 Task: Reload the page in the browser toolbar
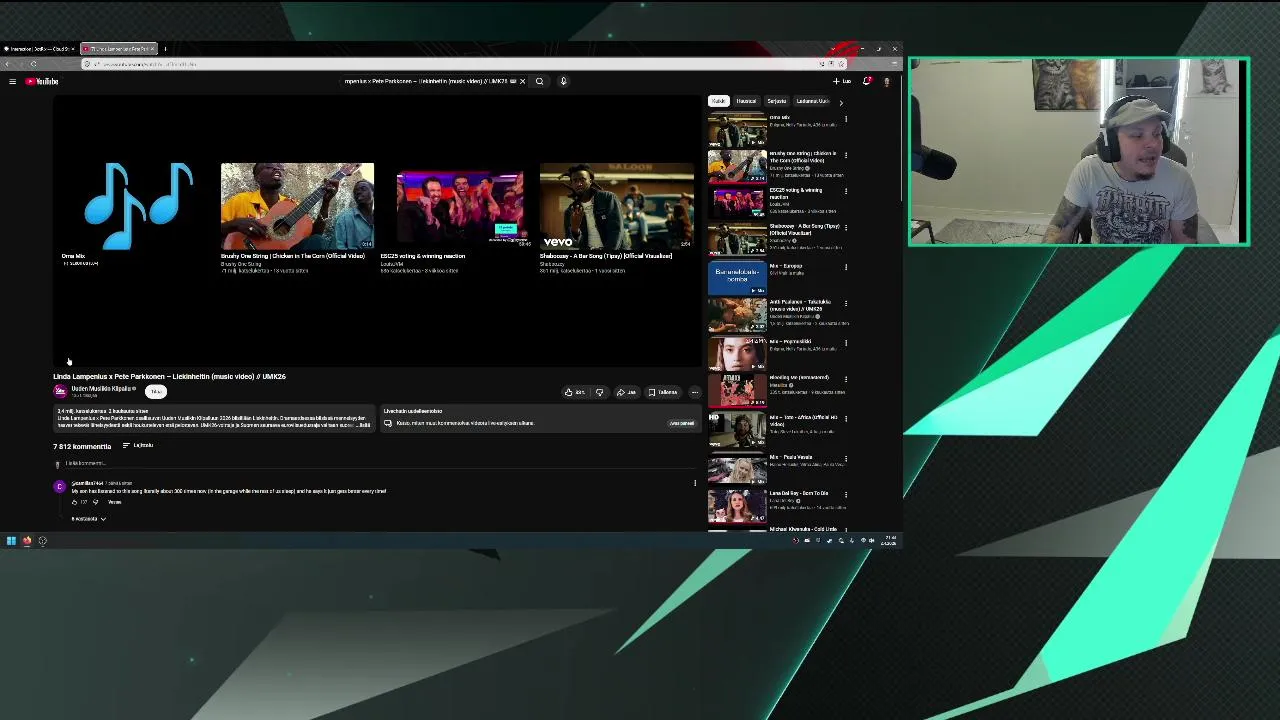coord(33,64)
